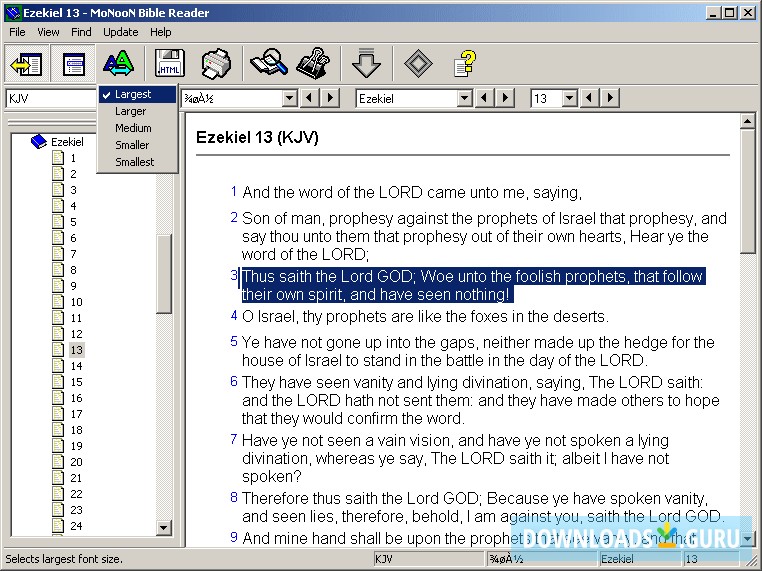This screenshot has height=571, width=762.
Task: Open search with the magnifier icon
Action: 268,64
